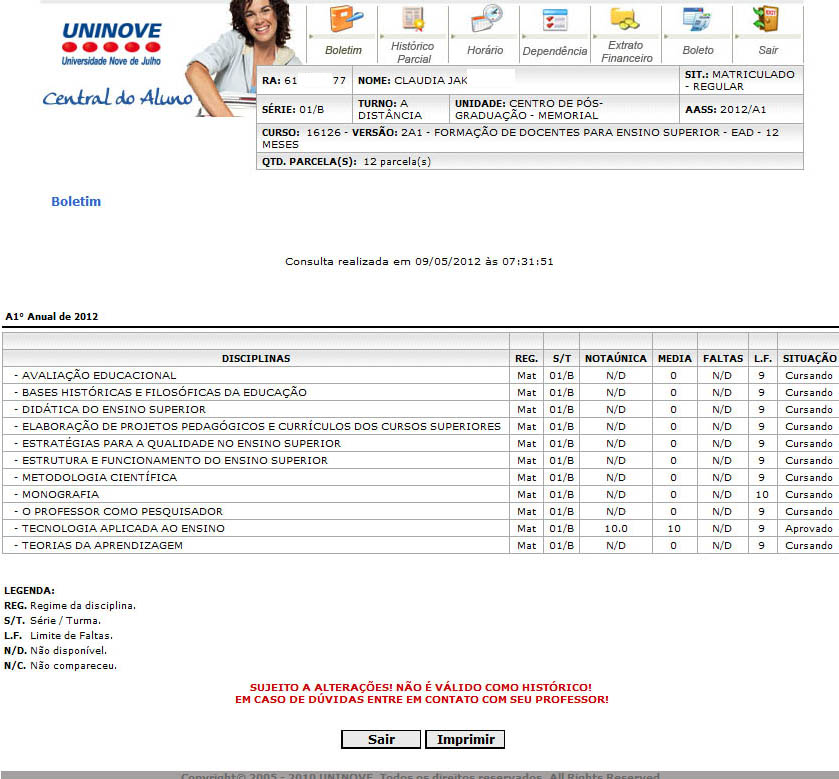Click the student name CLAUDIA JAK
The height and width of the screenshot is (779, 839).
click(x=431, y=80)
